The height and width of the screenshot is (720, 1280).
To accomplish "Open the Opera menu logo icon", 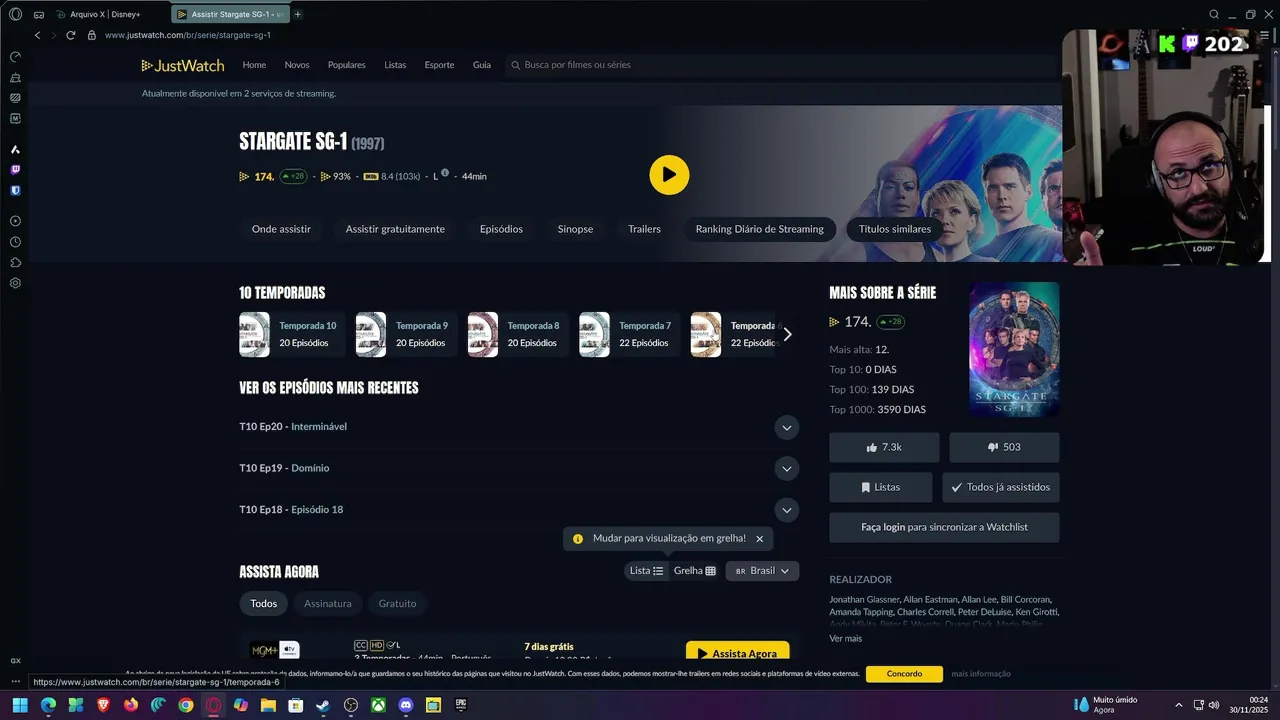I will tap(15, 14).
